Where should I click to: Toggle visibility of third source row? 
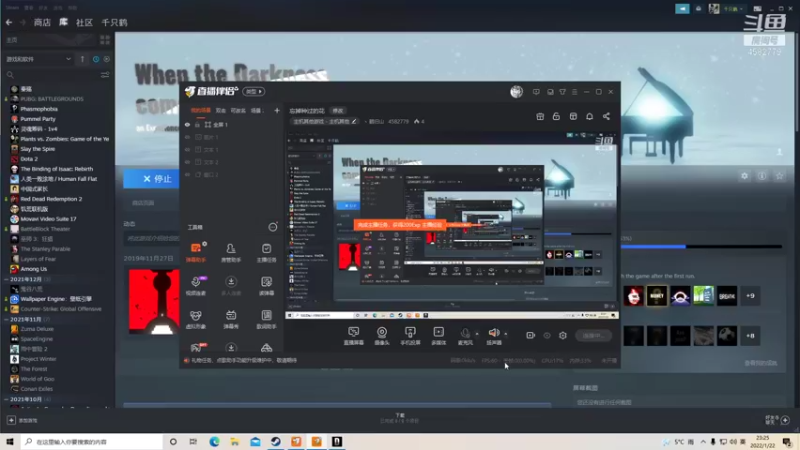(187, 149)
